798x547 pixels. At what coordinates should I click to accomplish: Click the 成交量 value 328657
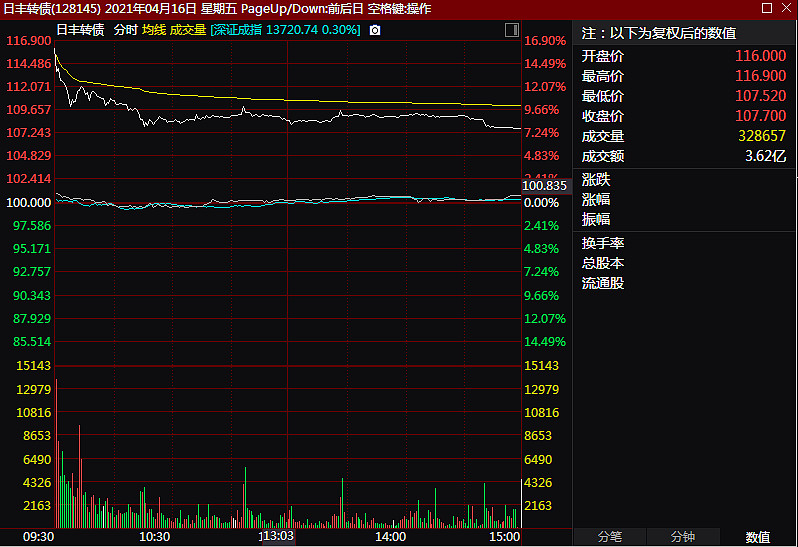point(762,136)
